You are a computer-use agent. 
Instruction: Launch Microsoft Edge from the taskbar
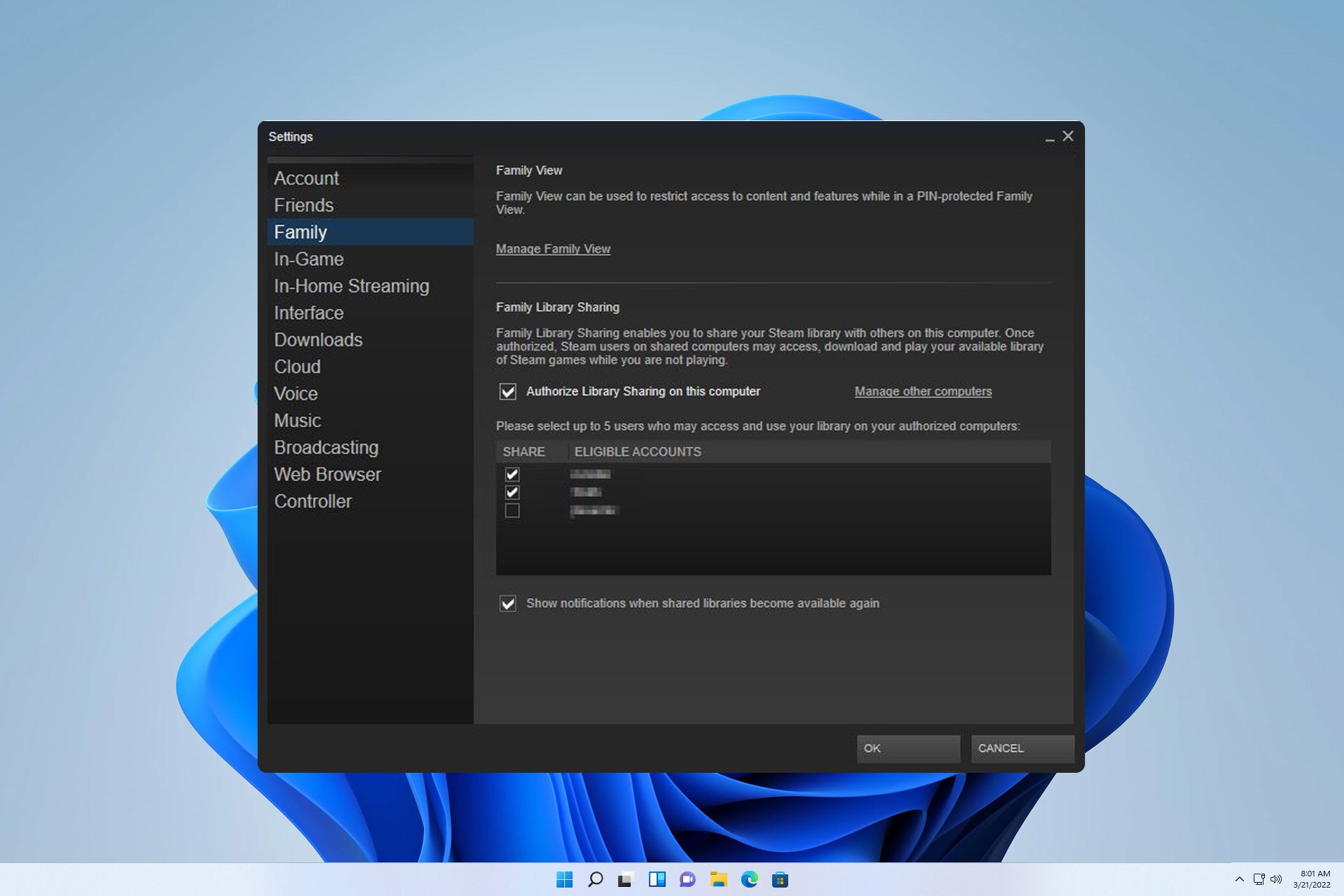(749, 879)
